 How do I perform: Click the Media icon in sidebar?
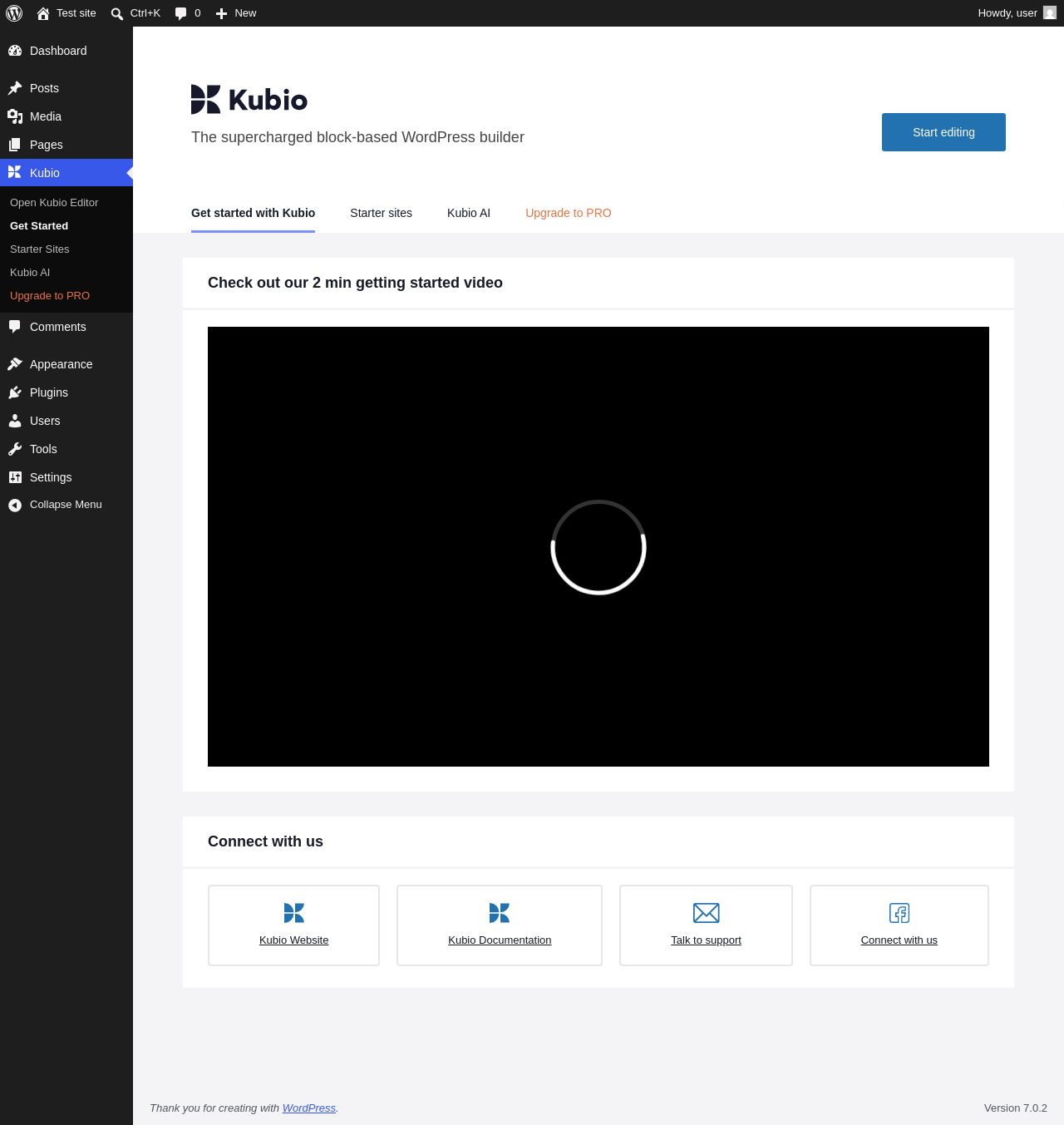tap(15, 116)
